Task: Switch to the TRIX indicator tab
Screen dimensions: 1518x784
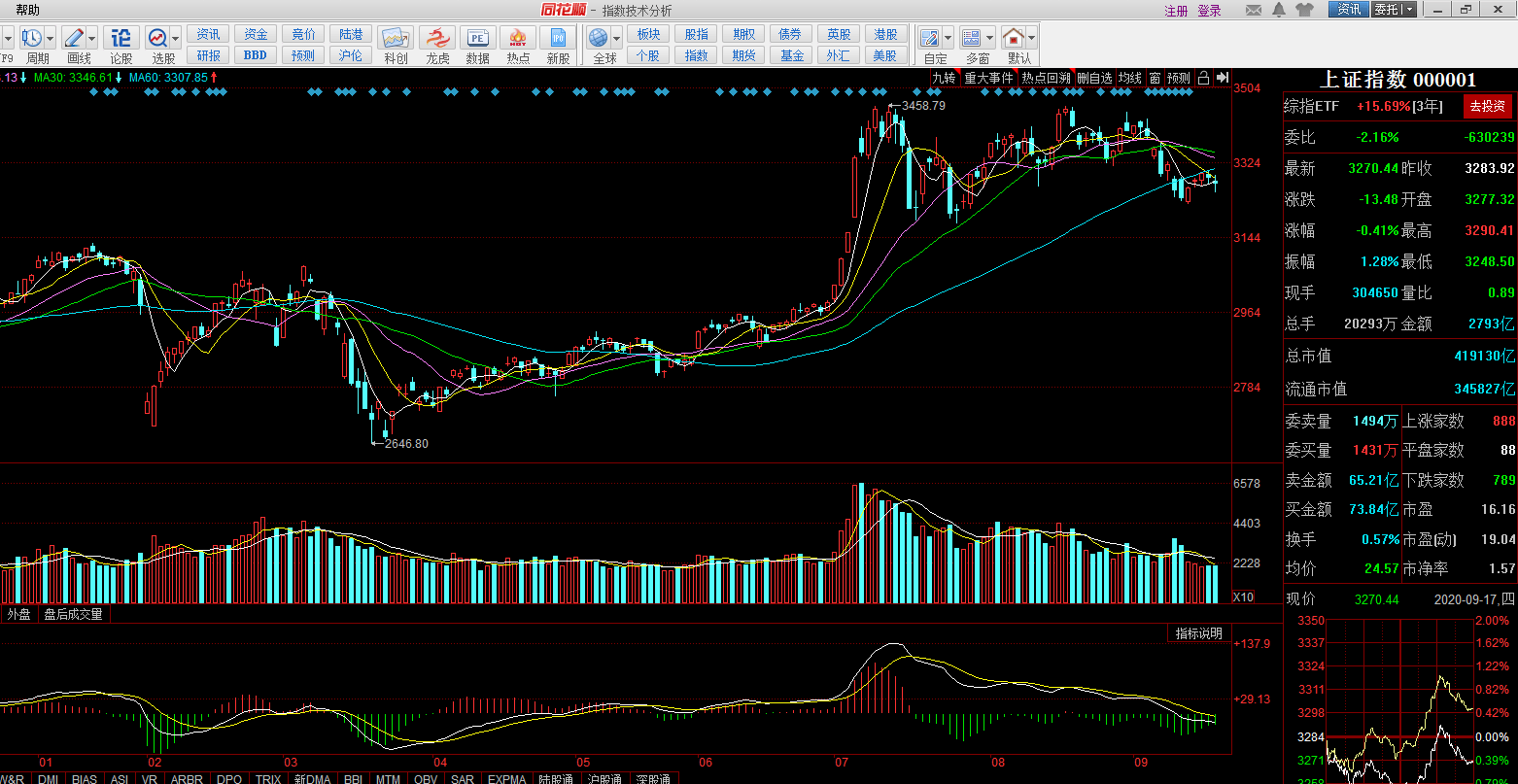Action: coord(268,778)
